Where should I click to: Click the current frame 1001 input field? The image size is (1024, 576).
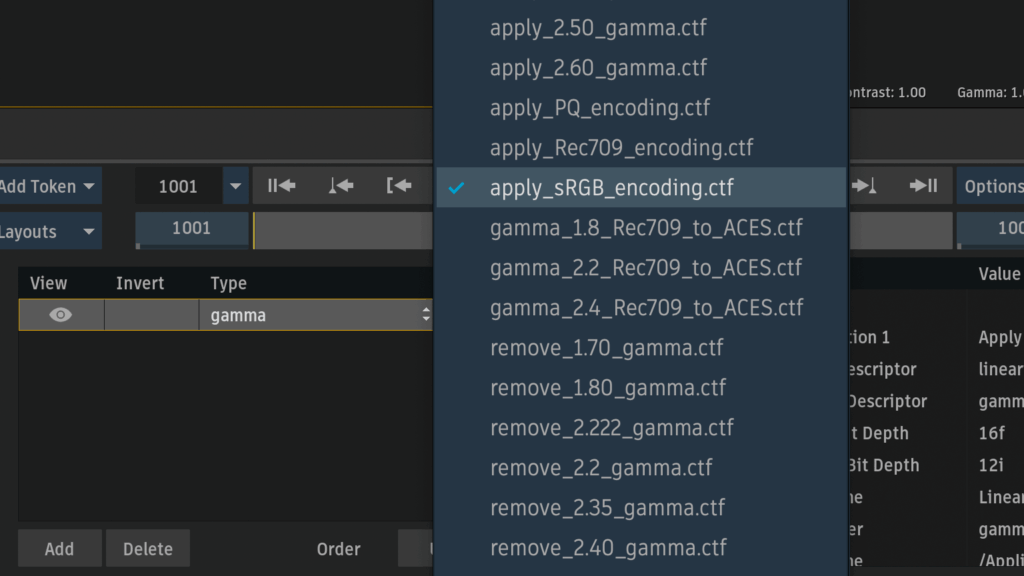178,186
